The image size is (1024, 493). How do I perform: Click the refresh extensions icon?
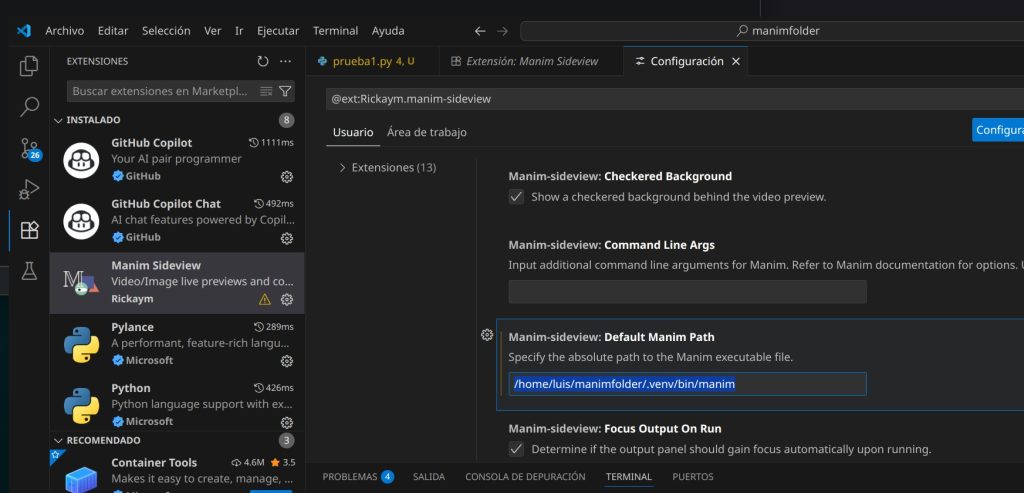click(x=263, y=61)
